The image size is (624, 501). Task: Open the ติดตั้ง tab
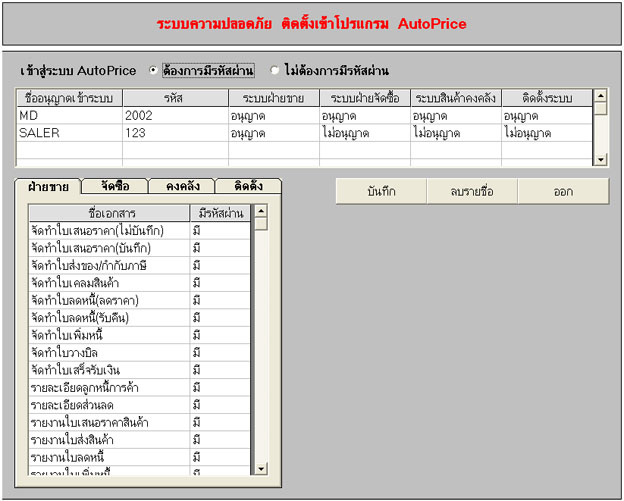[249, 186]
